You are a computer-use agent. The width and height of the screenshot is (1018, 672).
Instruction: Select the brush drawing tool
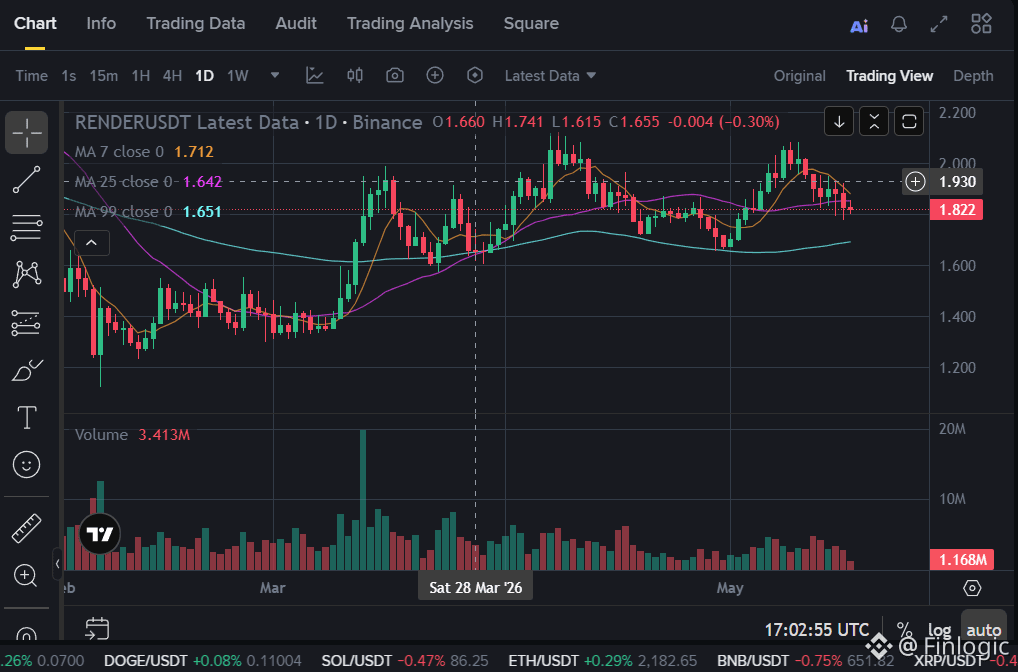point(27,370)
